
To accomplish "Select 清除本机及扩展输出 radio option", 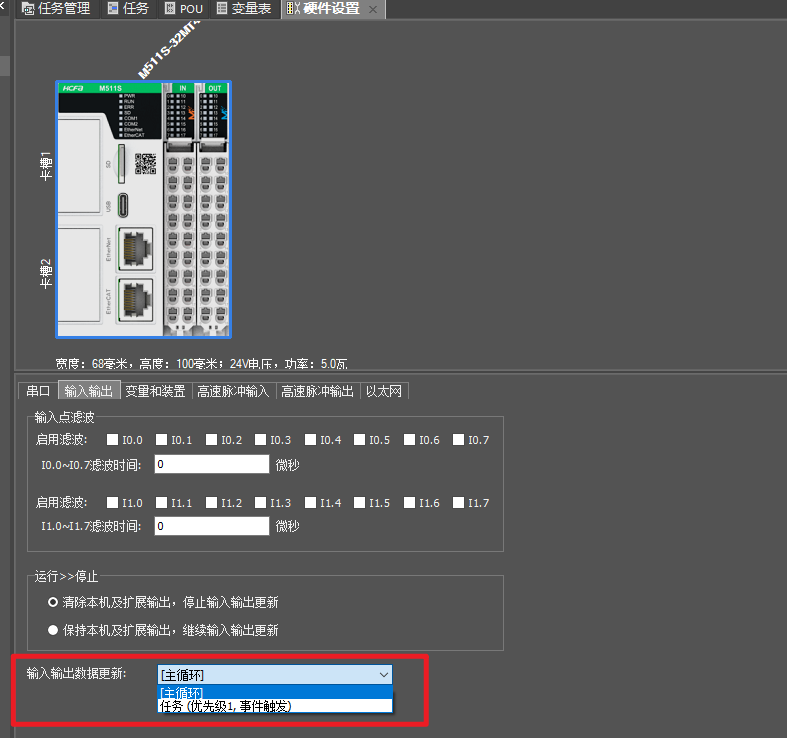I will click(x=53, y=602).
